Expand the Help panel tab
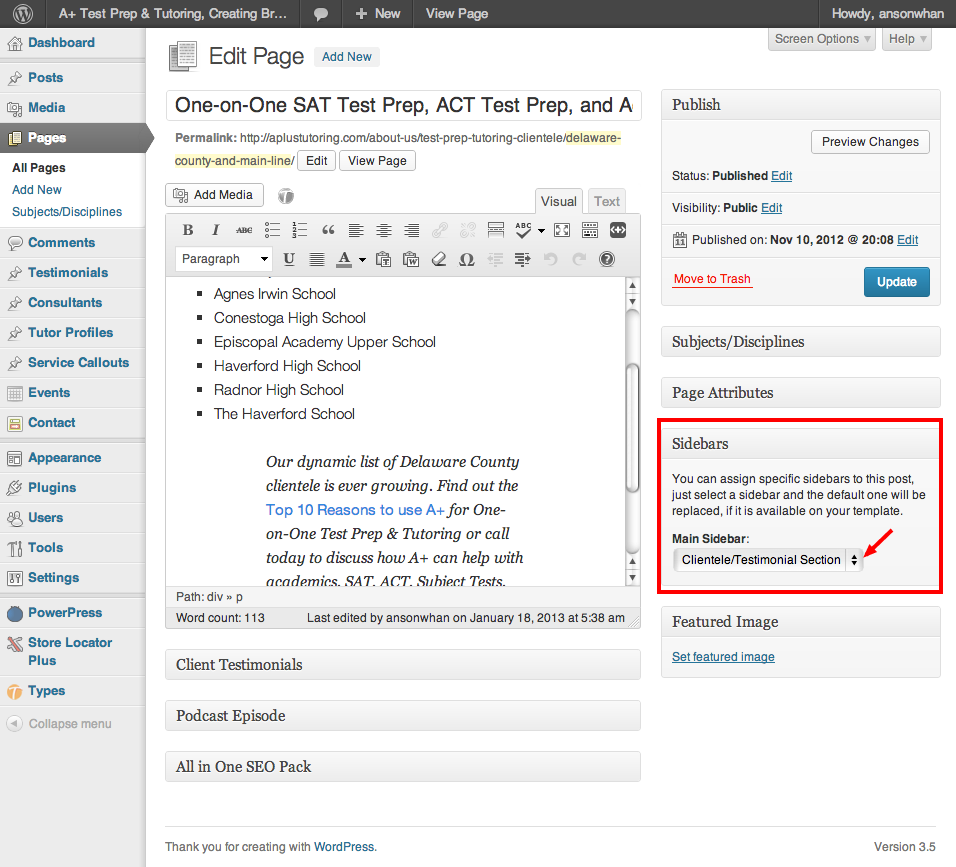 tap(907, 39)
